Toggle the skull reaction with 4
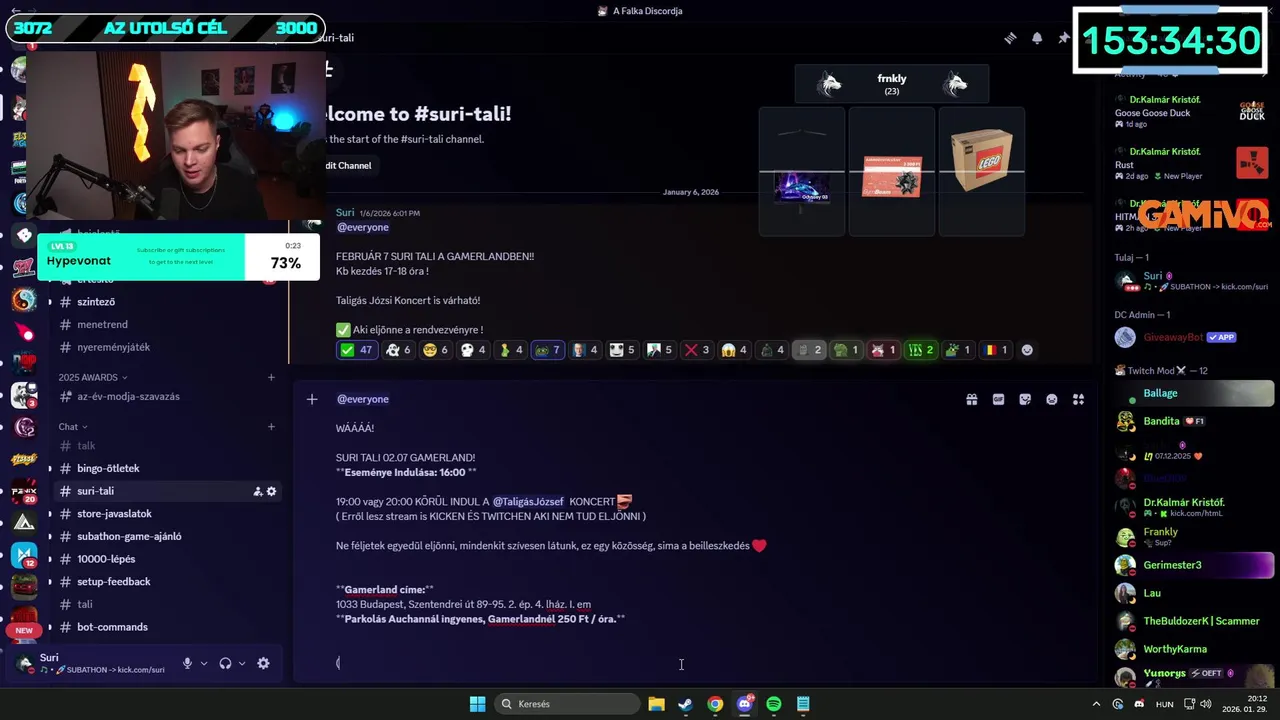The image size is (1280, 720). tap(475, 350)
